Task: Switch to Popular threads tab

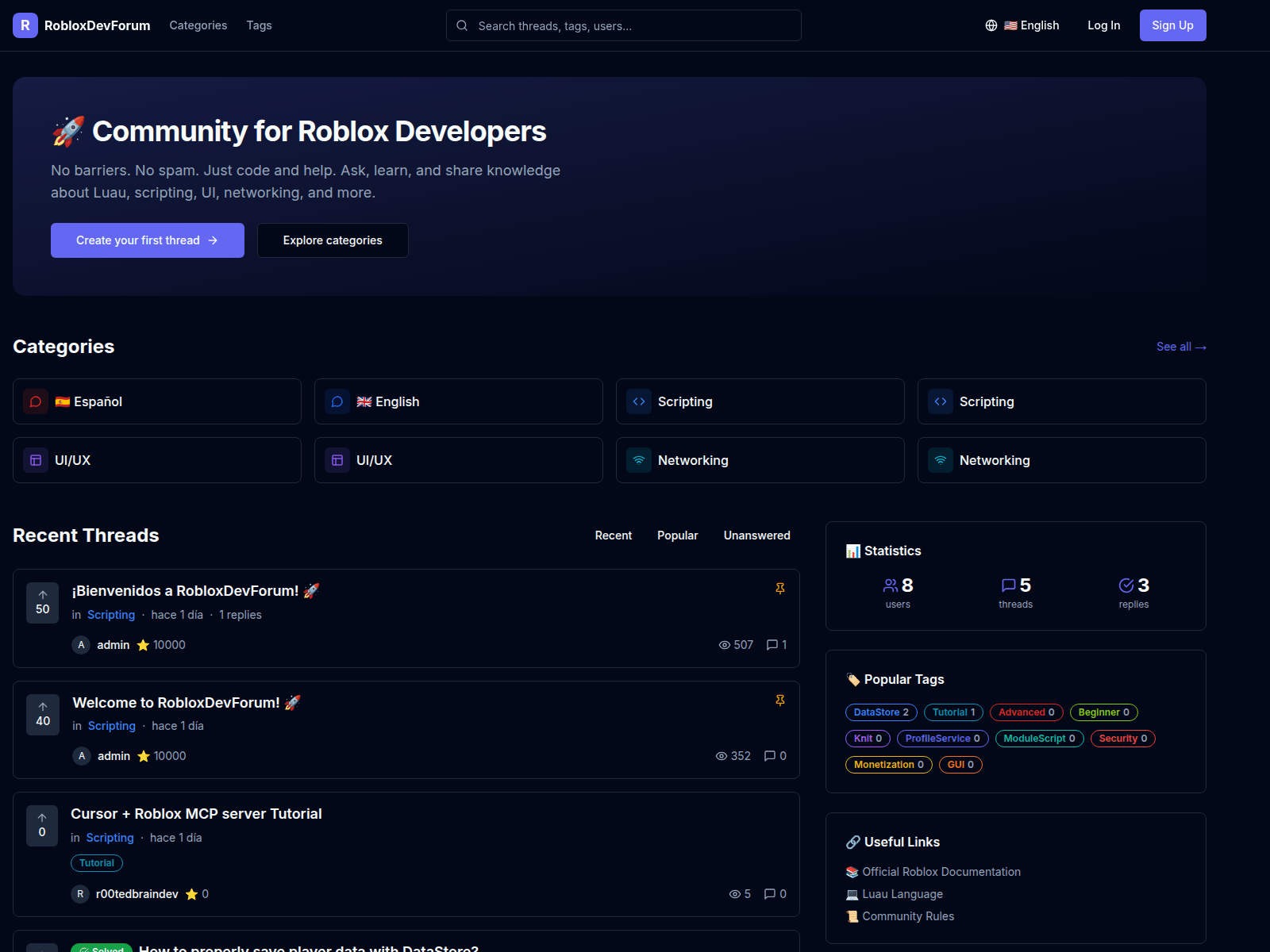Action: click(678, 535)
